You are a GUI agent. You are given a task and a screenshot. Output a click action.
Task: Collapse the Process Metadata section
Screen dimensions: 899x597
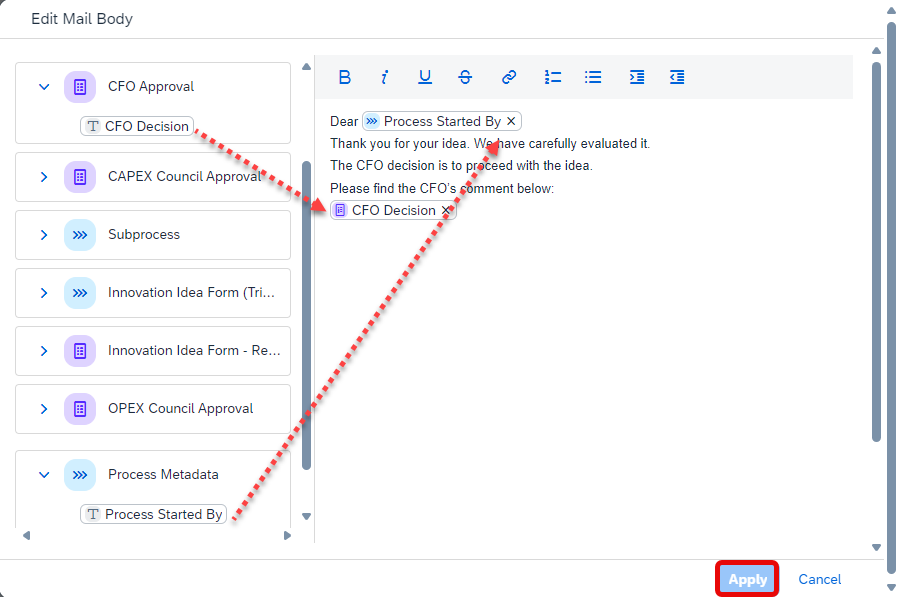44,475
